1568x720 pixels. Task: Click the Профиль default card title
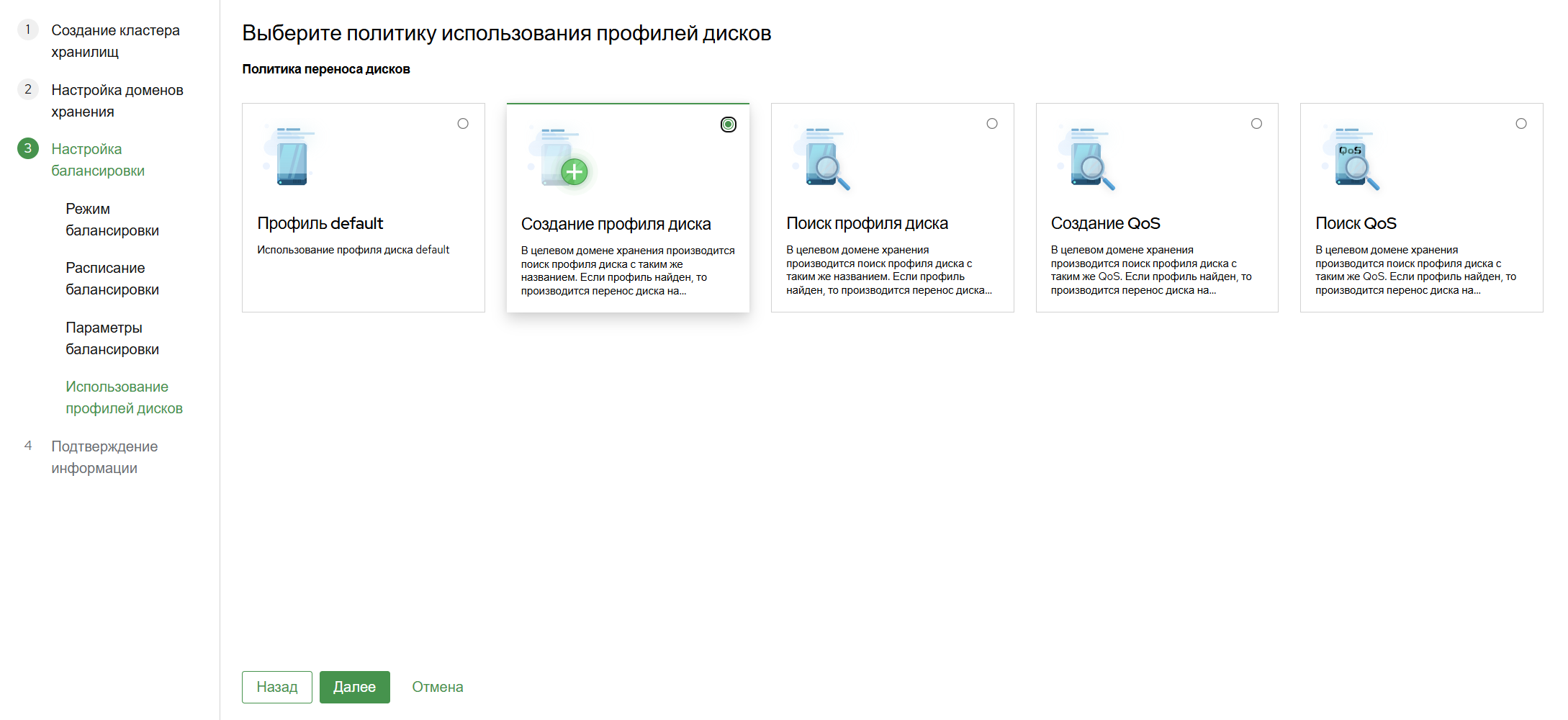[x=320, y=223]
